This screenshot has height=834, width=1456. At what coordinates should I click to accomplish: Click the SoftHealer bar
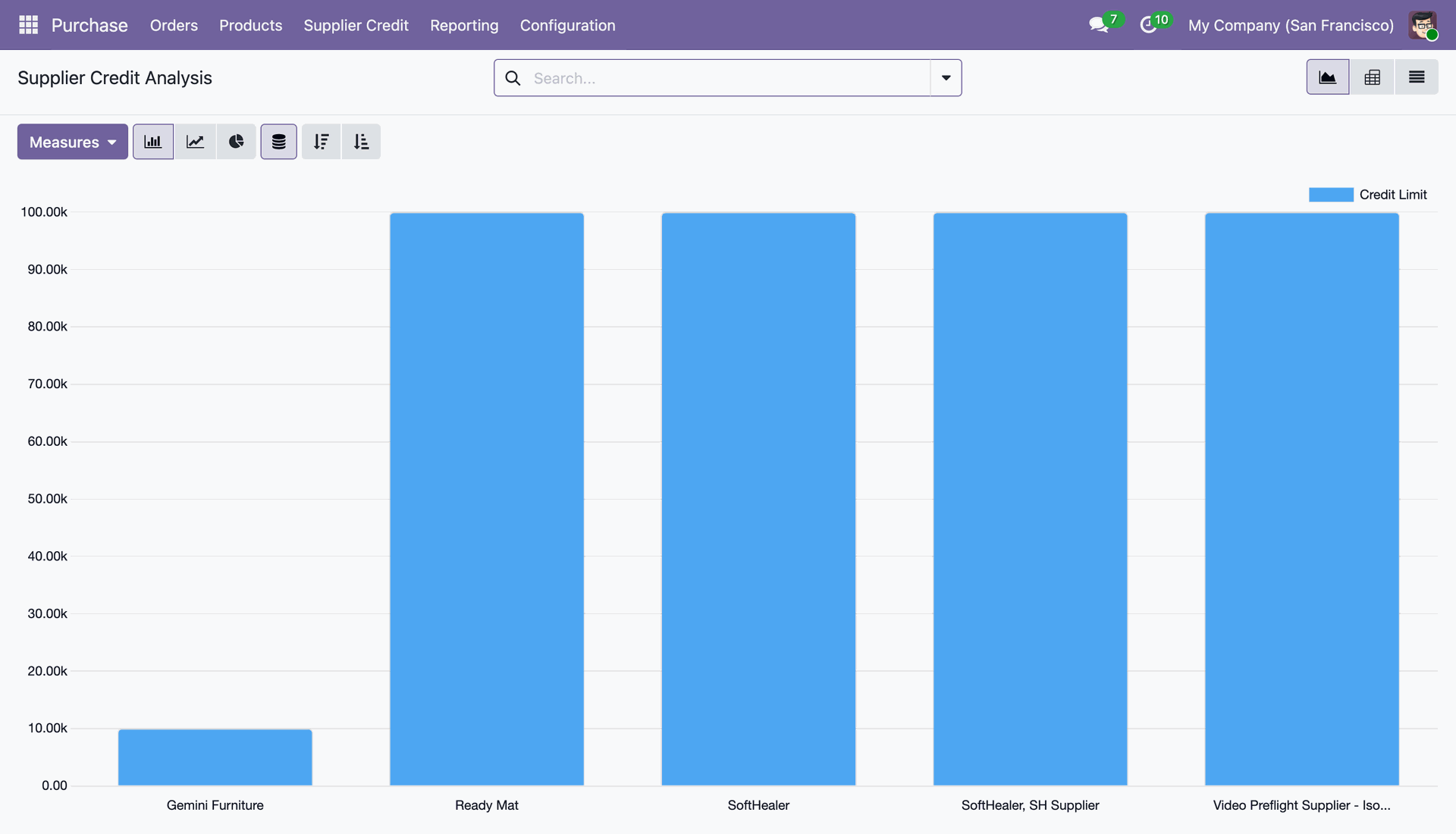click(758, 499)
